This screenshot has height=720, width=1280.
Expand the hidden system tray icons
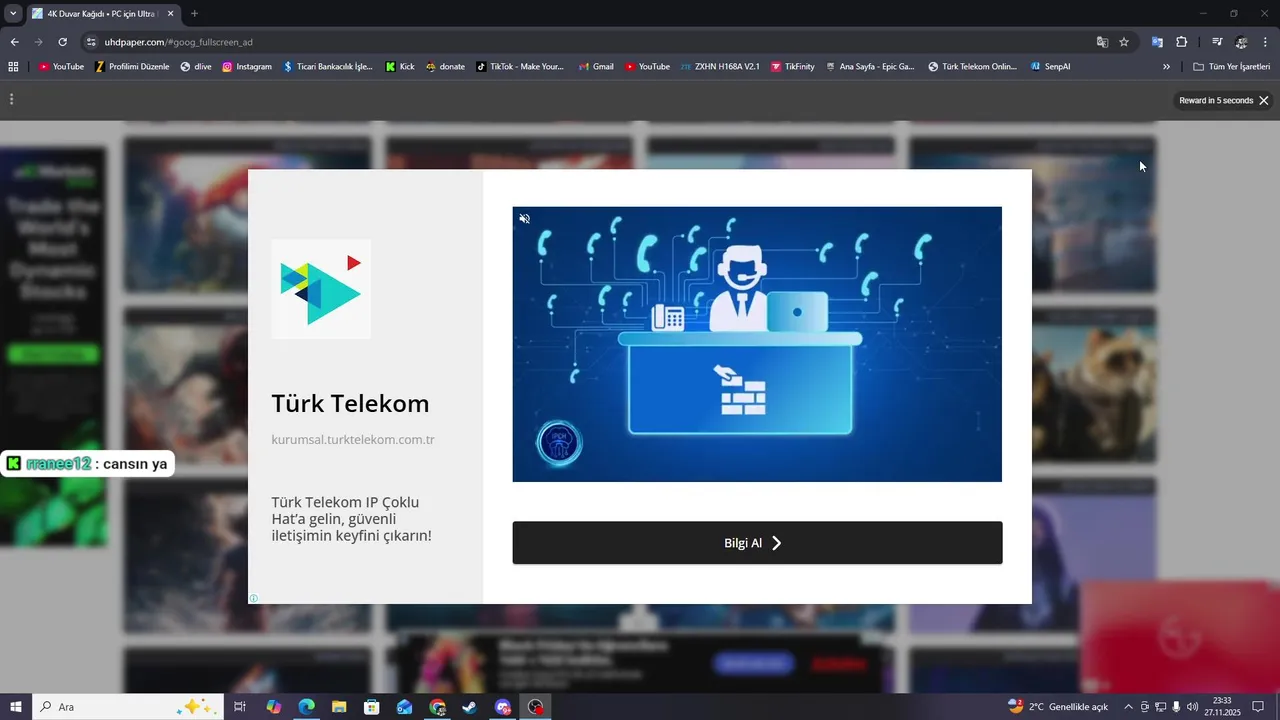click(x=1129, y=707)
